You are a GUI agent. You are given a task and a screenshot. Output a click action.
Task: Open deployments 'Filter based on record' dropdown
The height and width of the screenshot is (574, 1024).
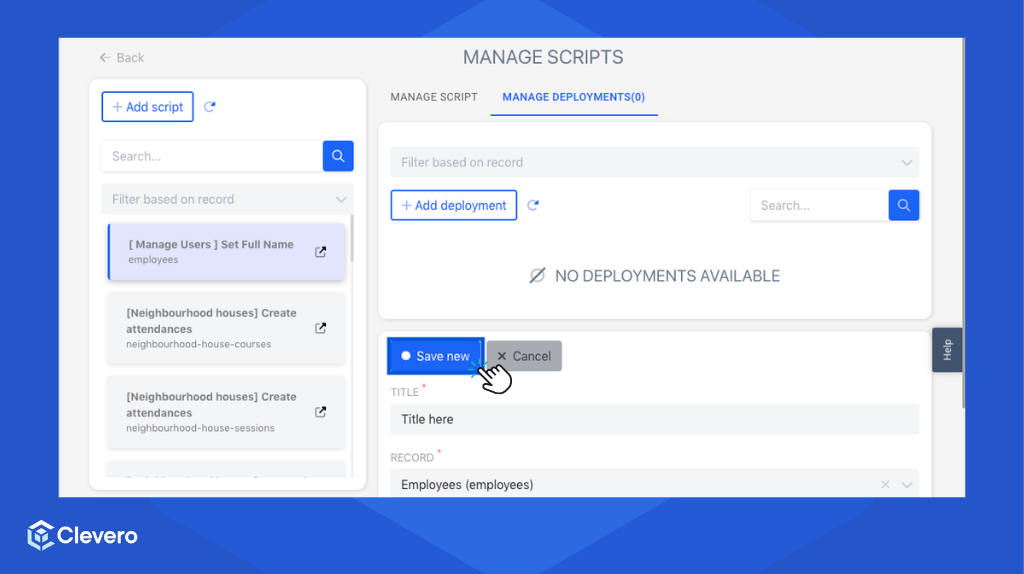pyautogui.click(x=654, y=162)
